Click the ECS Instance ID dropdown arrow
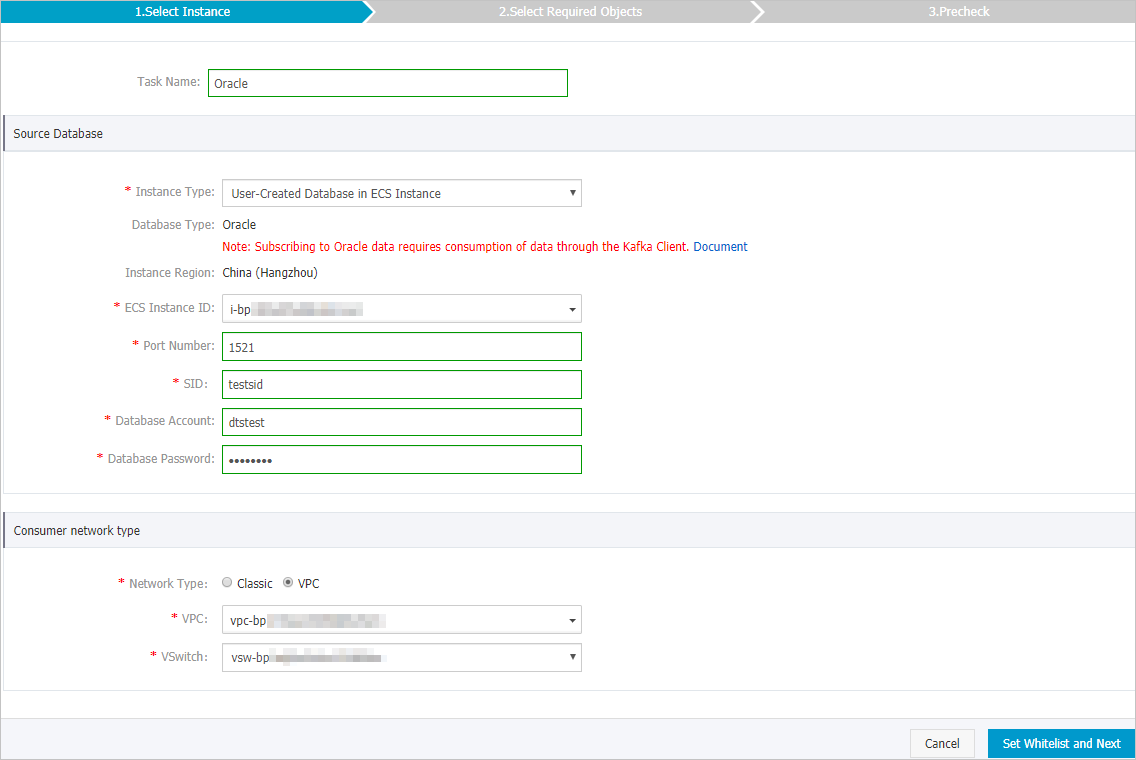 point(572,308)
